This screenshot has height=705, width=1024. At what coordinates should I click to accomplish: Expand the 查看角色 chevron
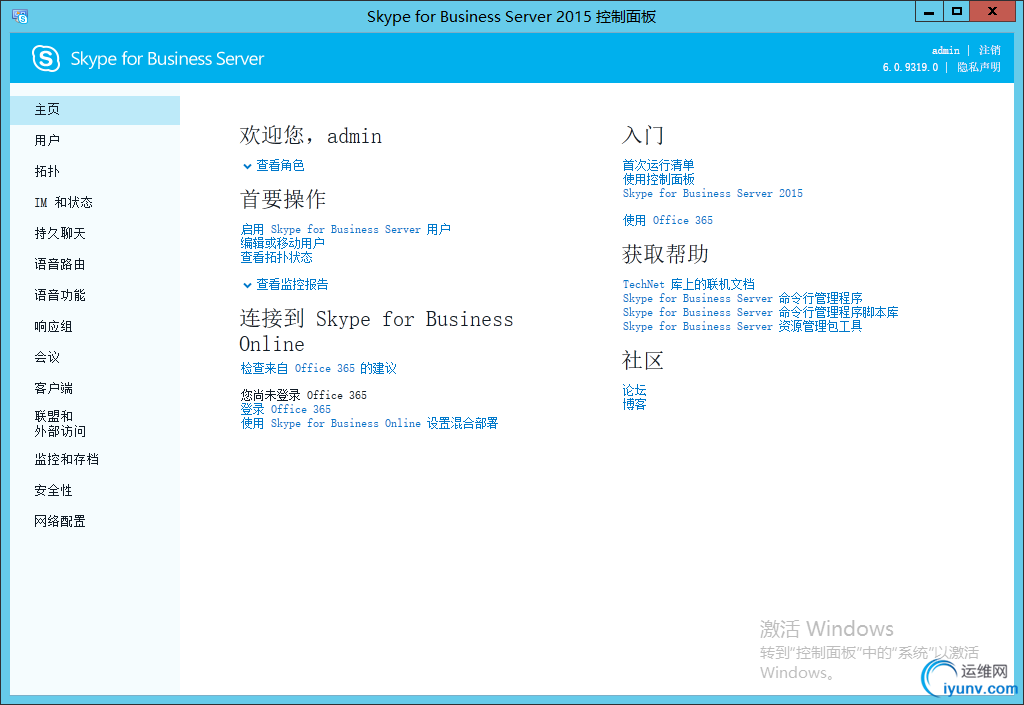click(x=248, y=166)
